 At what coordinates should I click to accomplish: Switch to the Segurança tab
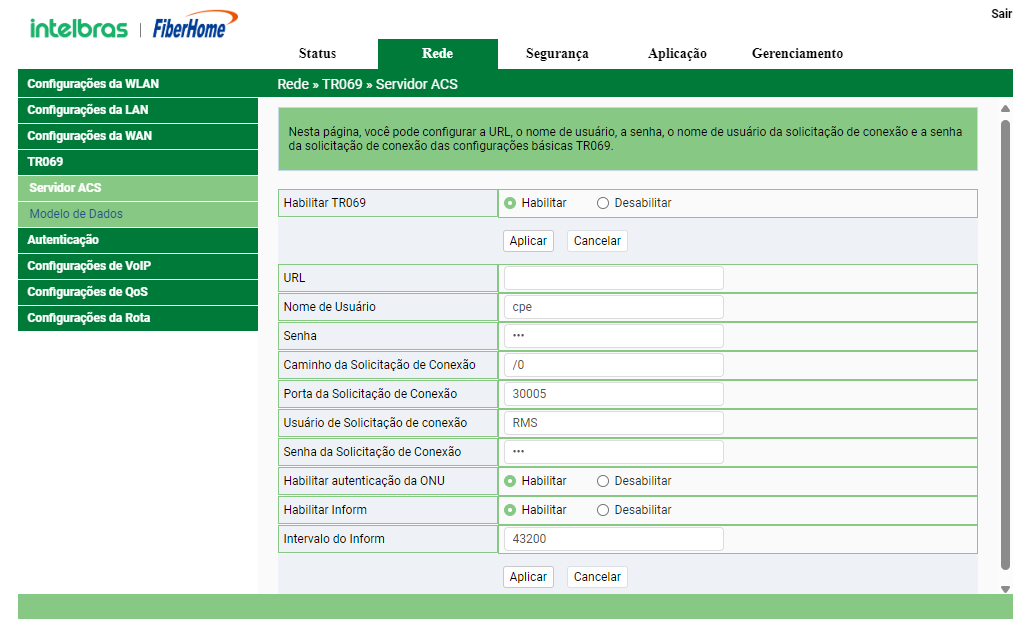click(557, 54)
